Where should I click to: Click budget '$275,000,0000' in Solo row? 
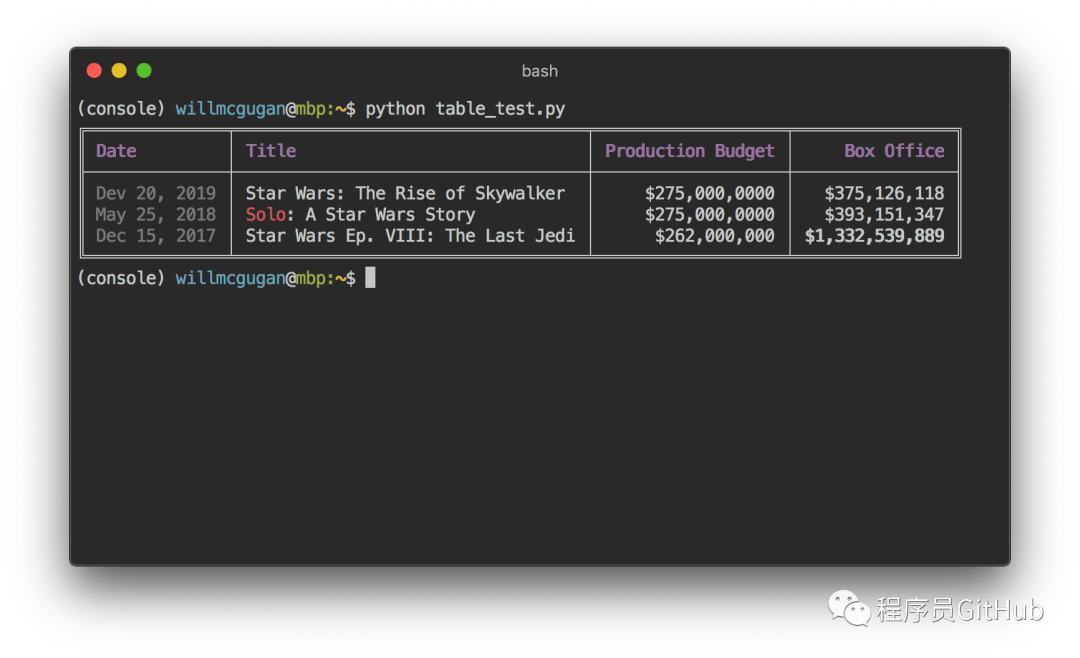[x=709, y=214]
